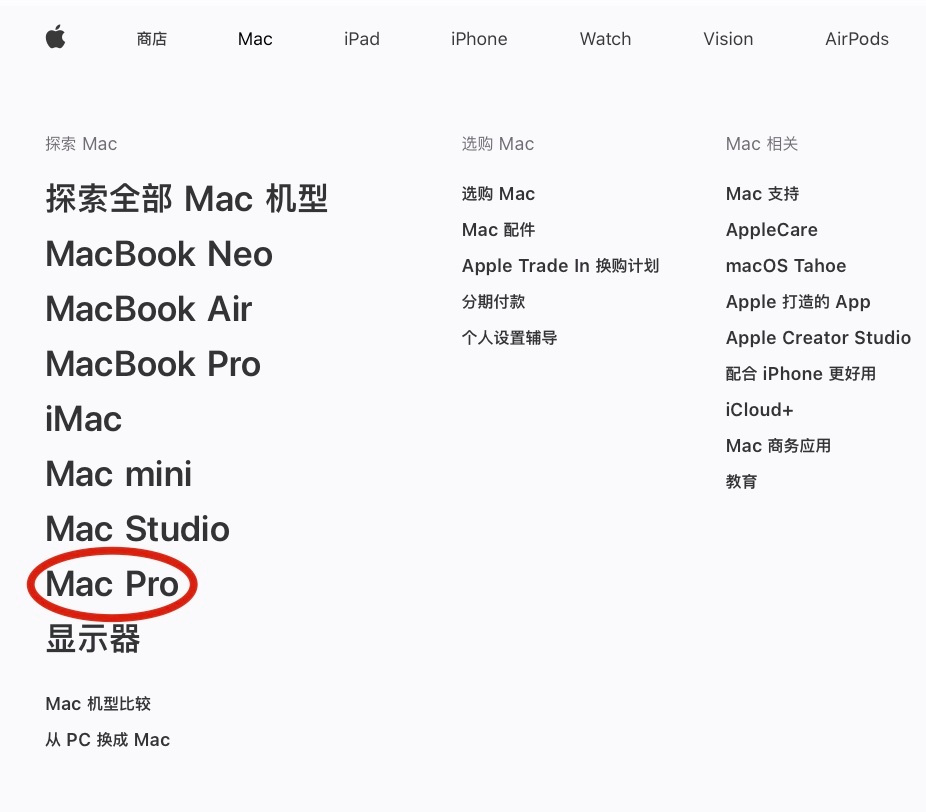Open the iPhone navigation item
The height and width of the screenshot is (812, 926).
point(479,39)
